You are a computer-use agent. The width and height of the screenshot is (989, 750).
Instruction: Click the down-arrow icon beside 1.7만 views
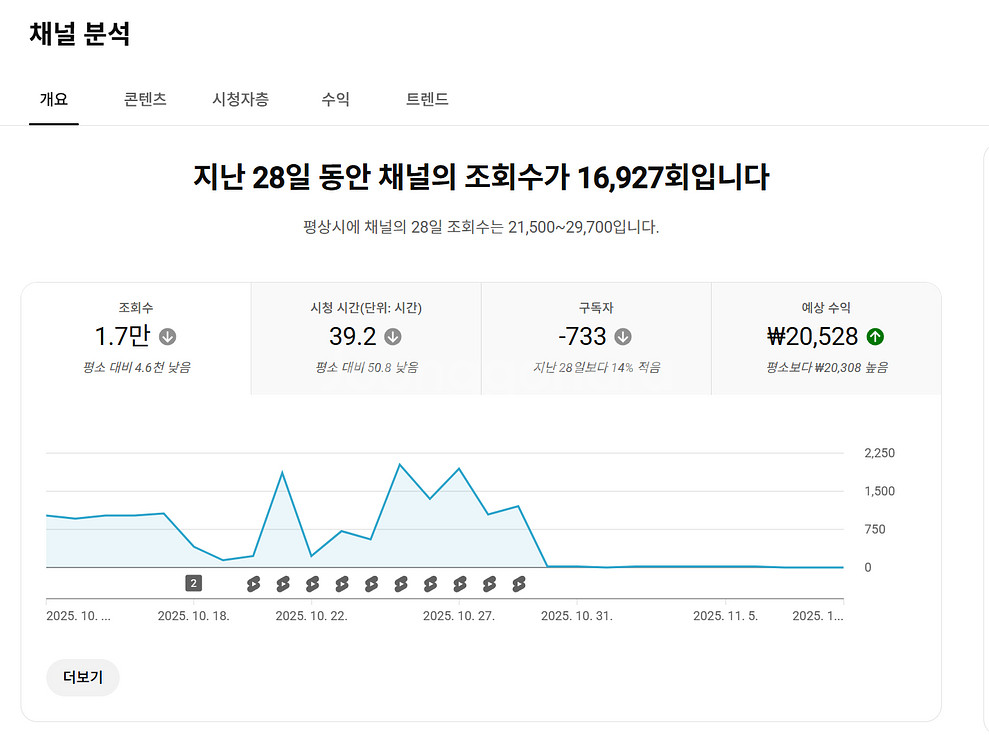167,337
